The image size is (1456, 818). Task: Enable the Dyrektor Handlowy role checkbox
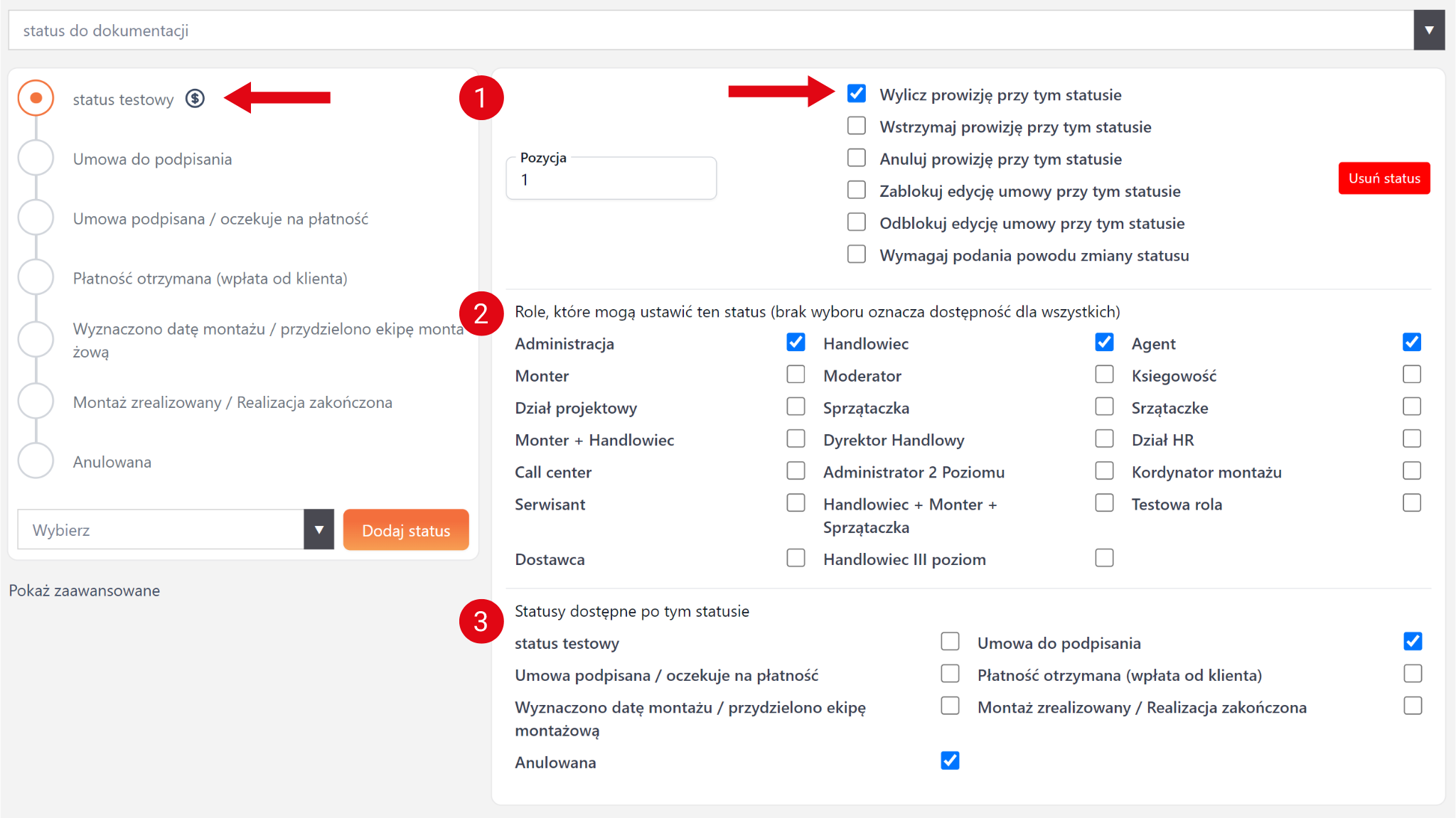click(x=1104, y=438)
